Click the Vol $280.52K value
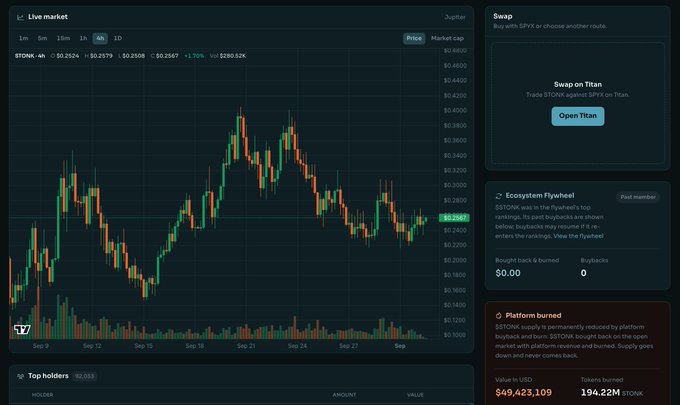Viewport: 680px width, 405px height. click(x=228, y=56)
